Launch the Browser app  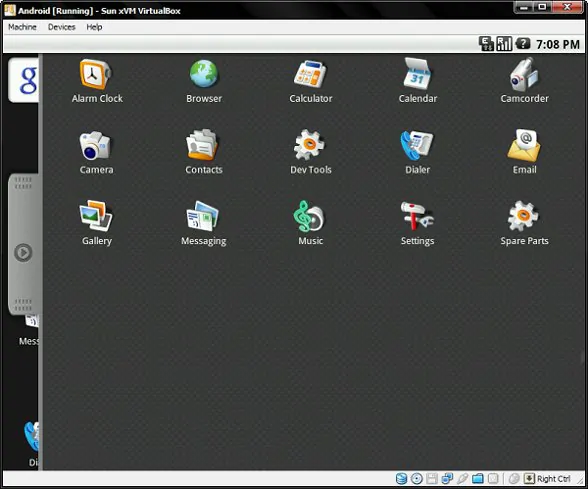204,81
